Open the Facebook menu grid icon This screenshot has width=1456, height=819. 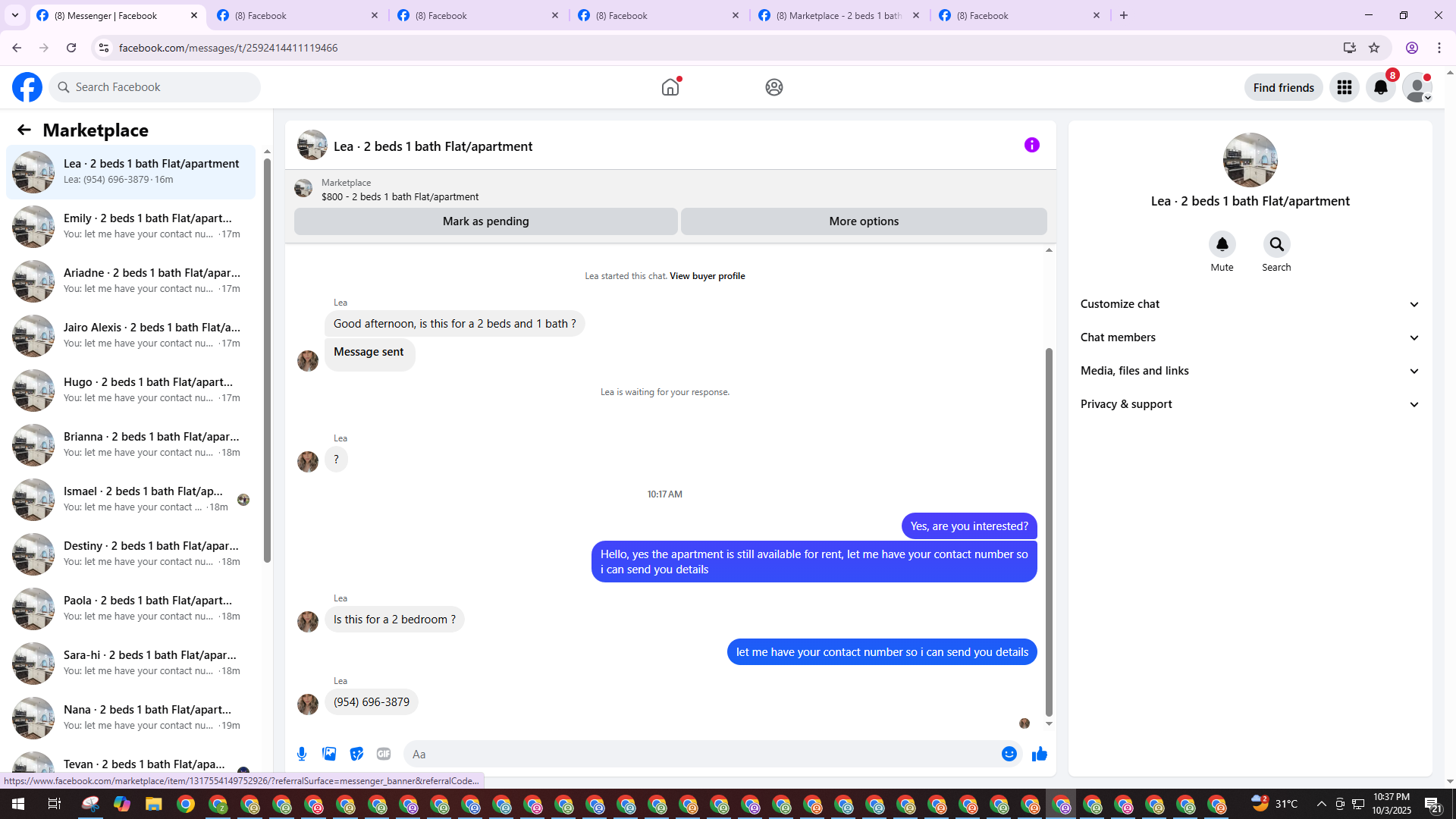pyautogui.click(x=1345, y=87)
